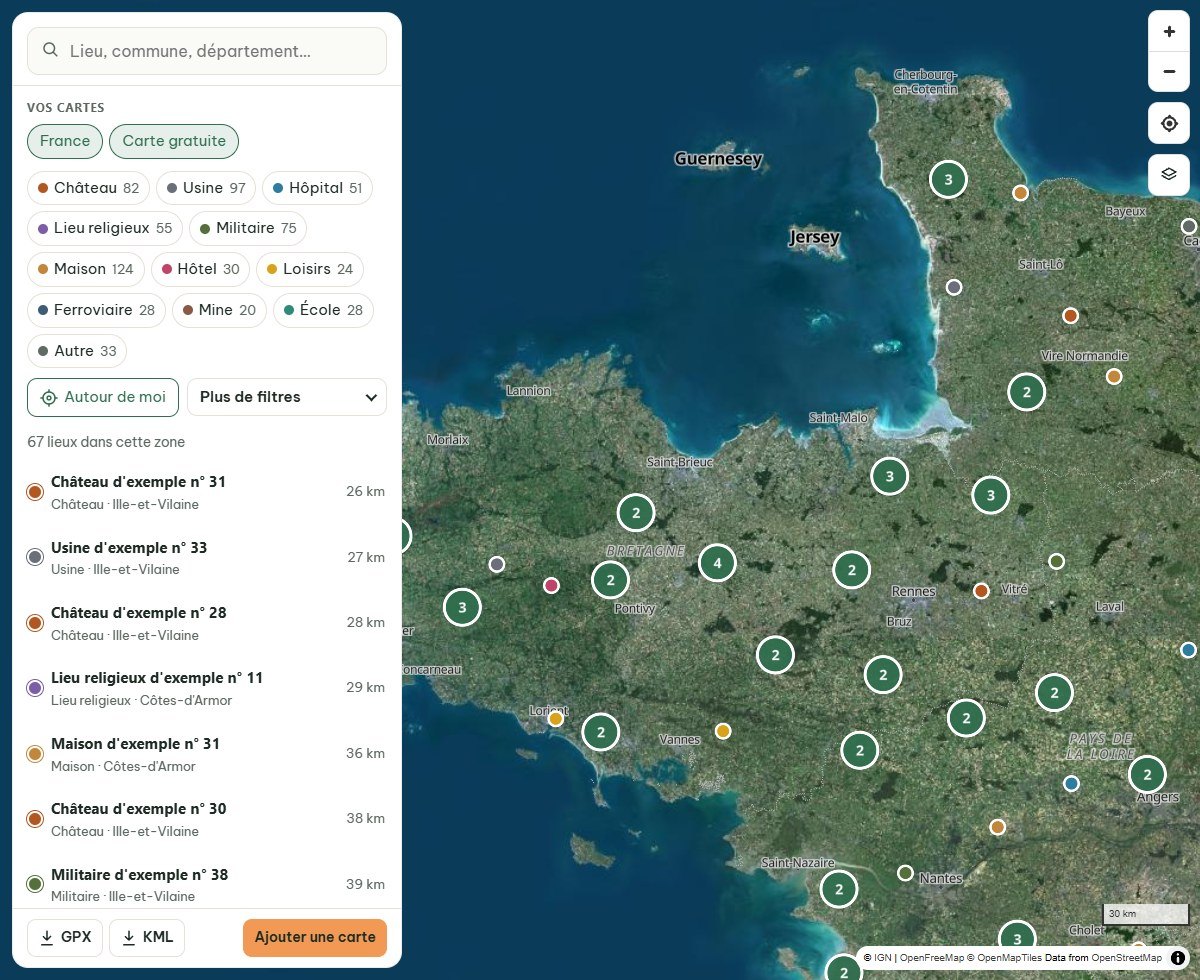Open Lieu religieux d'exemple n° 11 entry

(x=206, y=688)
